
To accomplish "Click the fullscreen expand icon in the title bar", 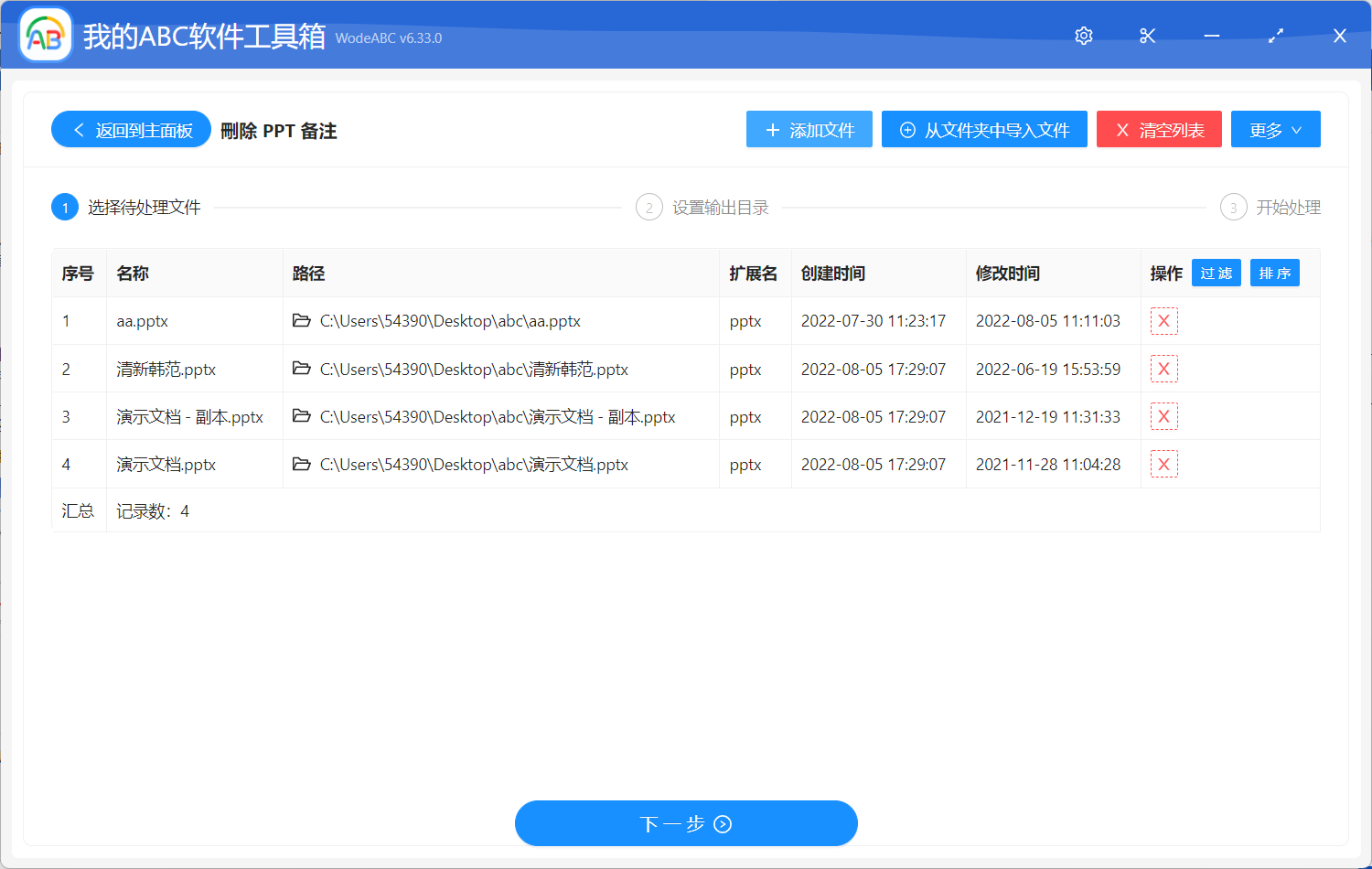I will pyautogui.click(x=1275, y=36).
